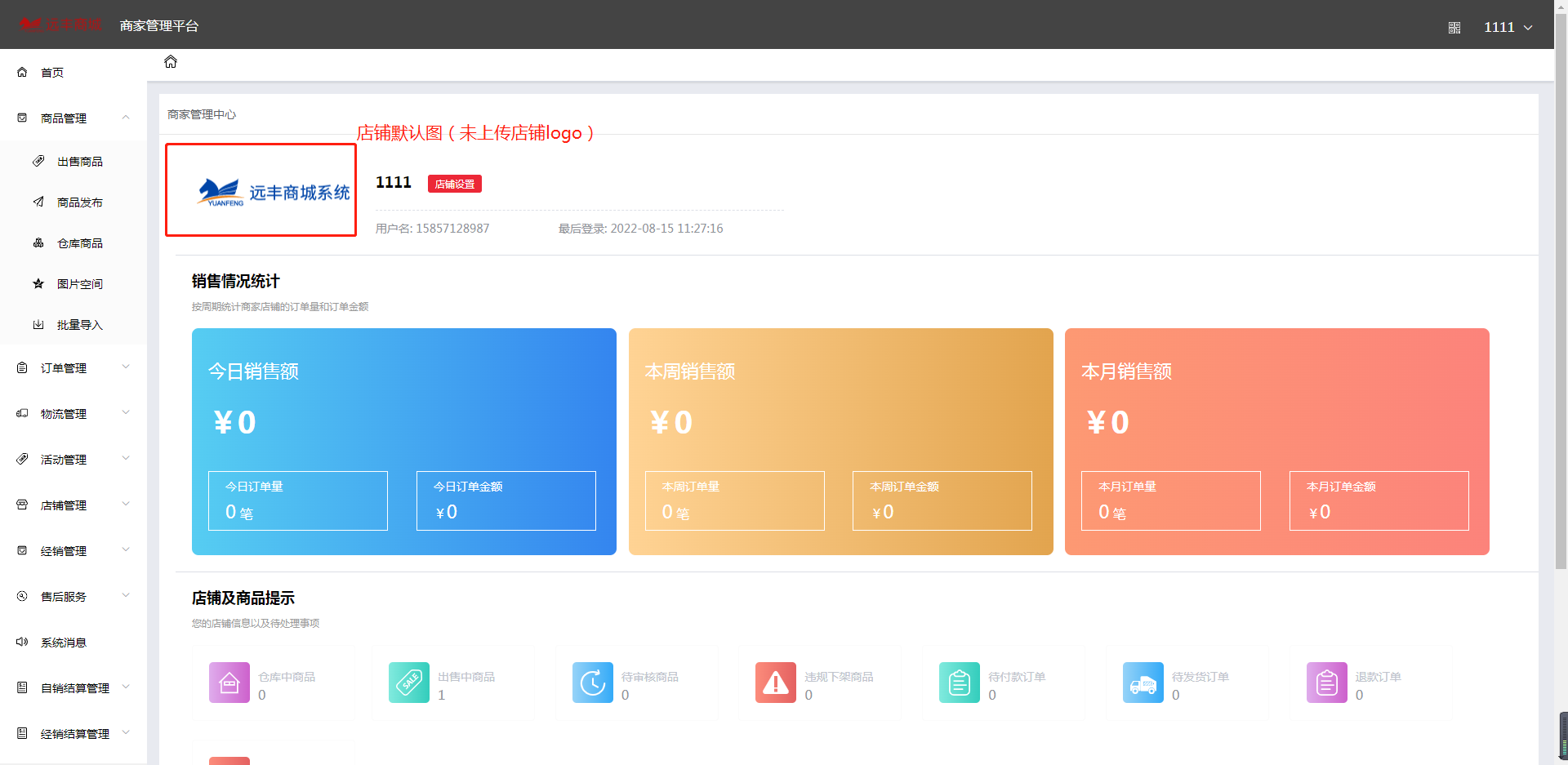Image resolution: width=1568 pixels, height=765 pixels.
Task: Click the 出售中商品 green SALE tag icon
Action: [x=409, y=683]
